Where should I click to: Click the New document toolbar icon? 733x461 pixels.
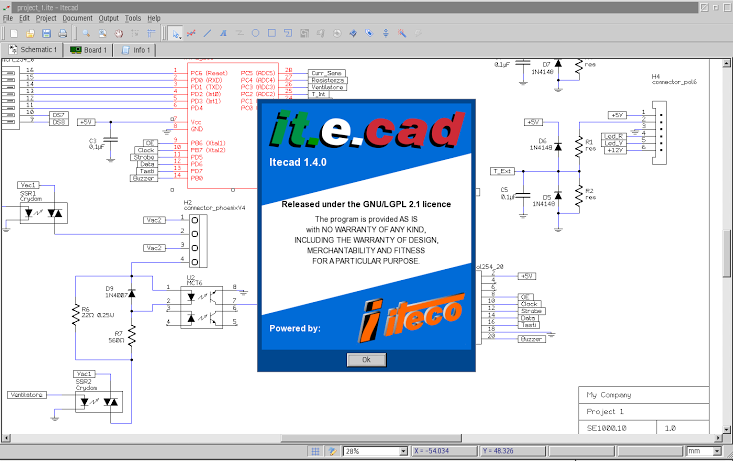(x=14, y=33)
